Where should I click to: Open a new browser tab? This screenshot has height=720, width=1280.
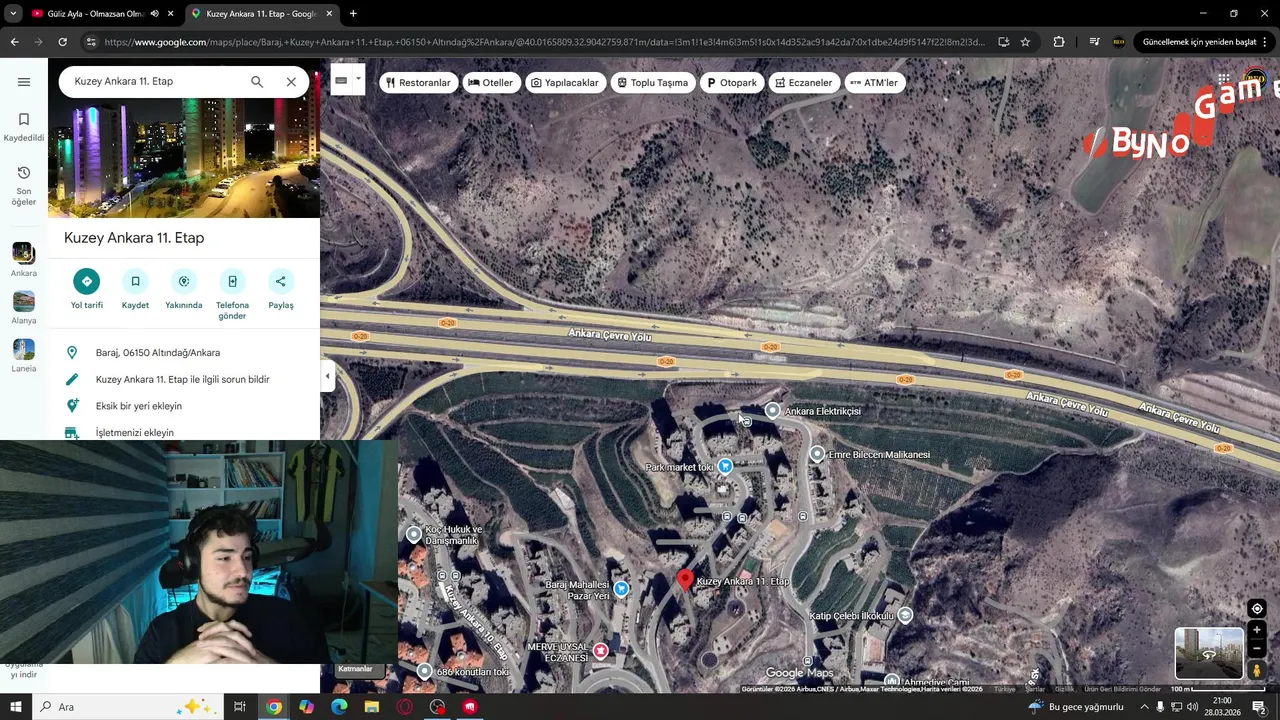353,14
